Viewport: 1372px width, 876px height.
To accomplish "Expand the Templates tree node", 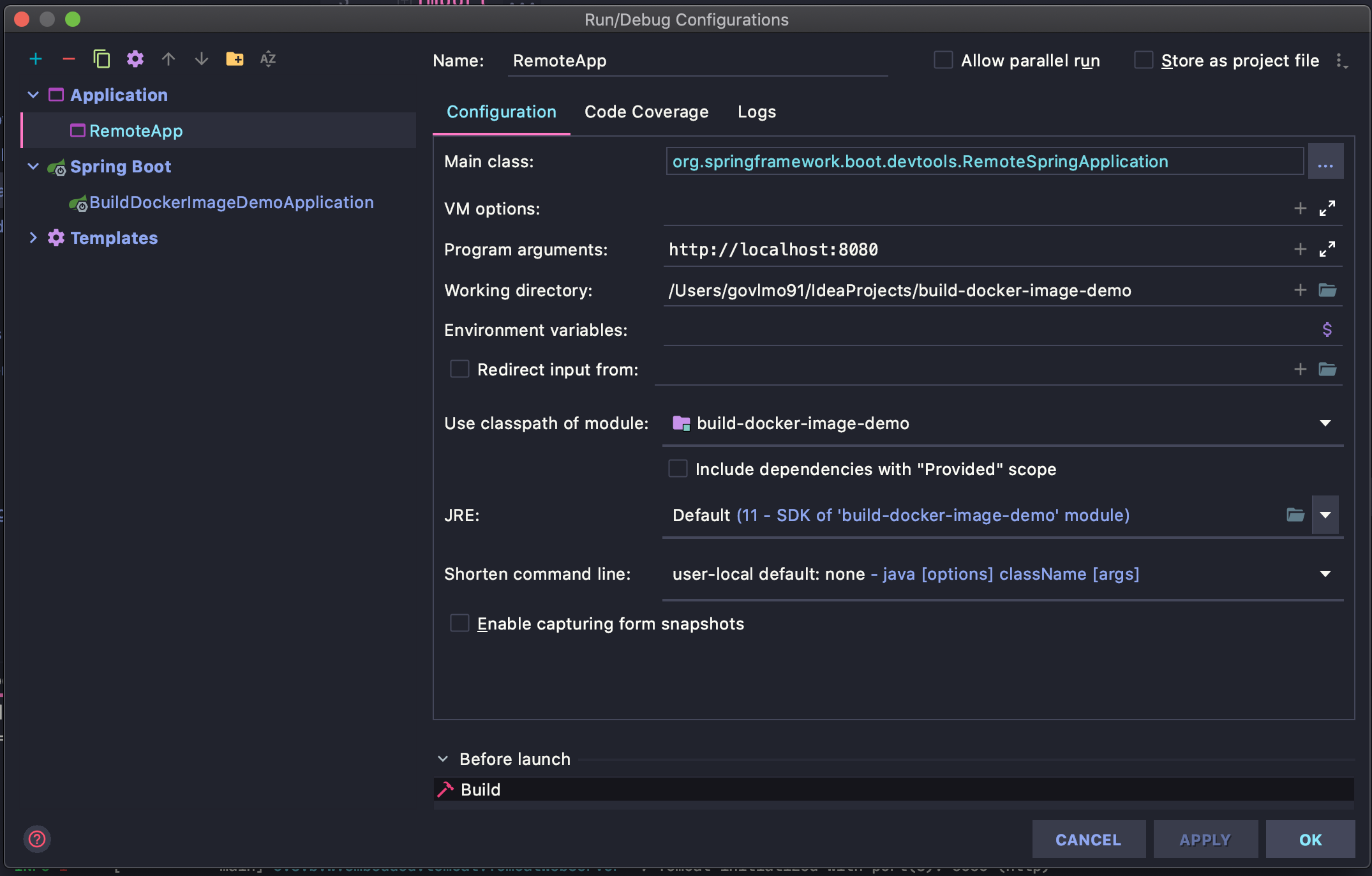I will [33, 238].
